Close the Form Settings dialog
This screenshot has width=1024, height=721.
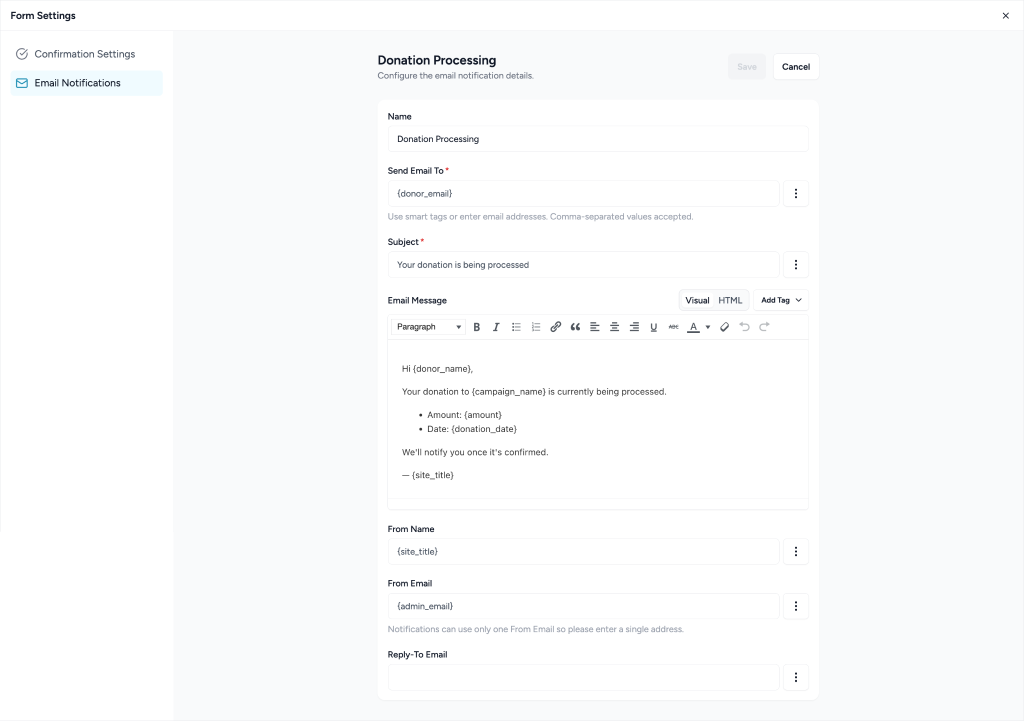pos(1006,16)
